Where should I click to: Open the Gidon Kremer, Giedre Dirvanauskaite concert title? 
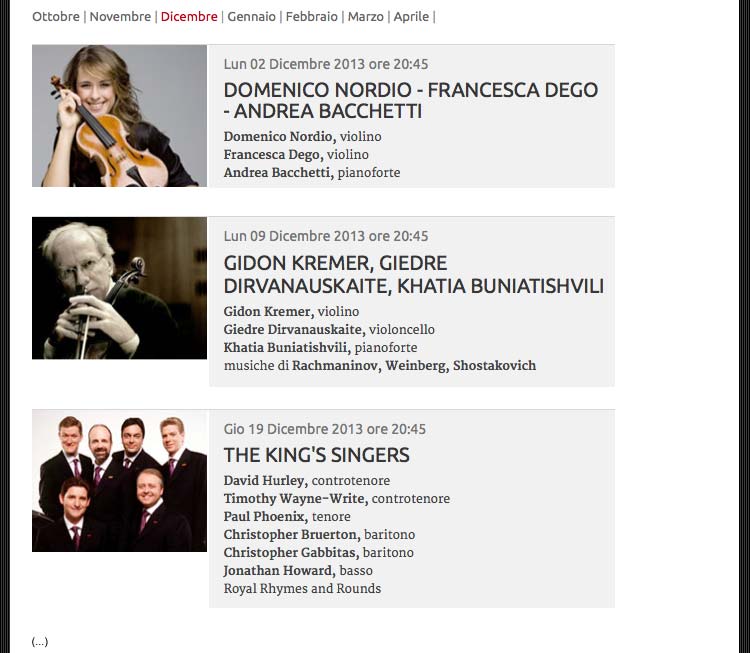point(414,275)
